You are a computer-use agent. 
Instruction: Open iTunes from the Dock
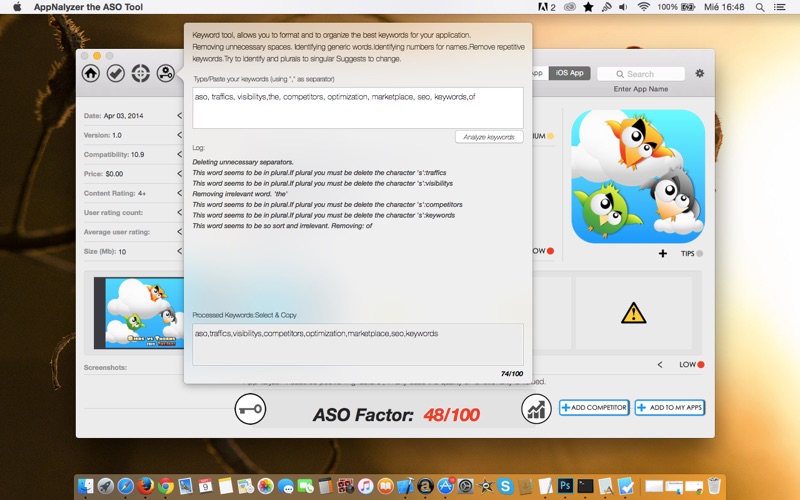click(365, 486)
